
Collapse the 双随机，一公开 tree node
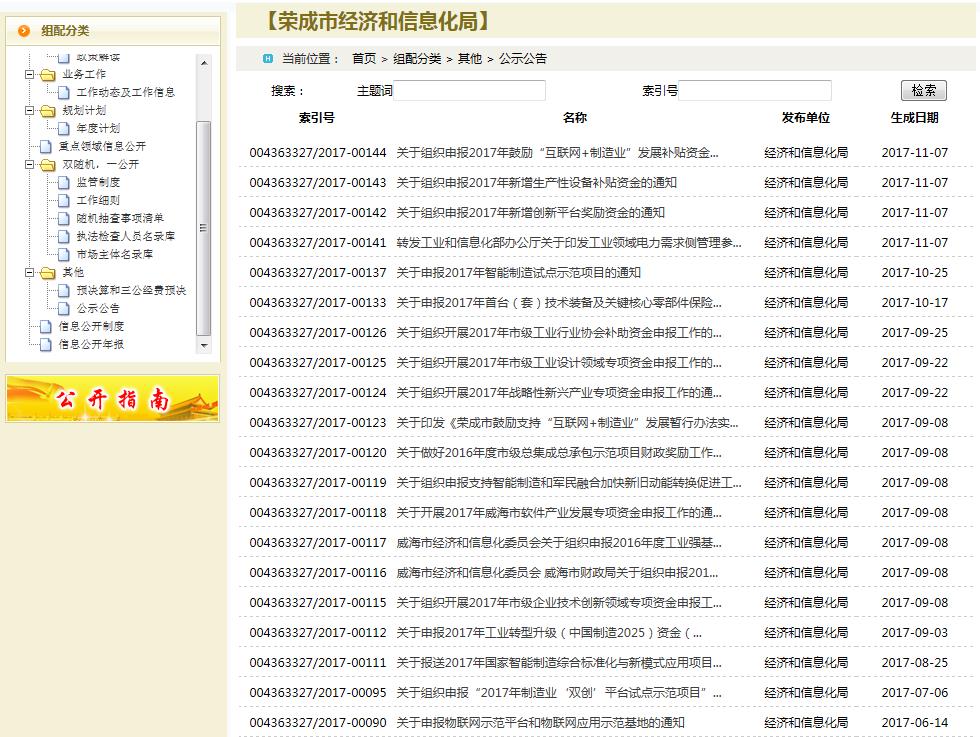(x=30, y=165)
